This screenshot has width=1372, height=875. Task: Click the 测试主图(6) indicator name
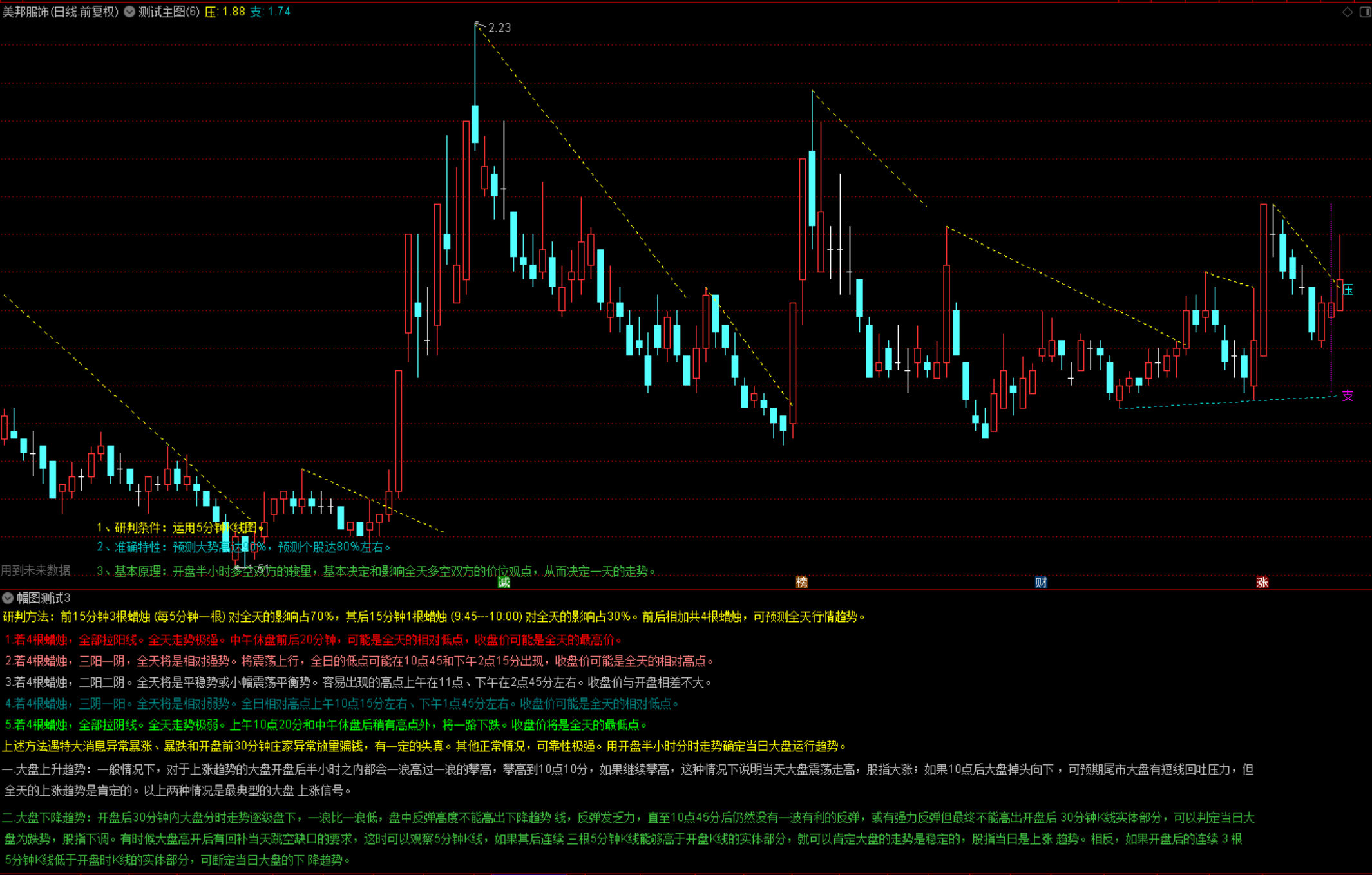[x=169, y=12]
